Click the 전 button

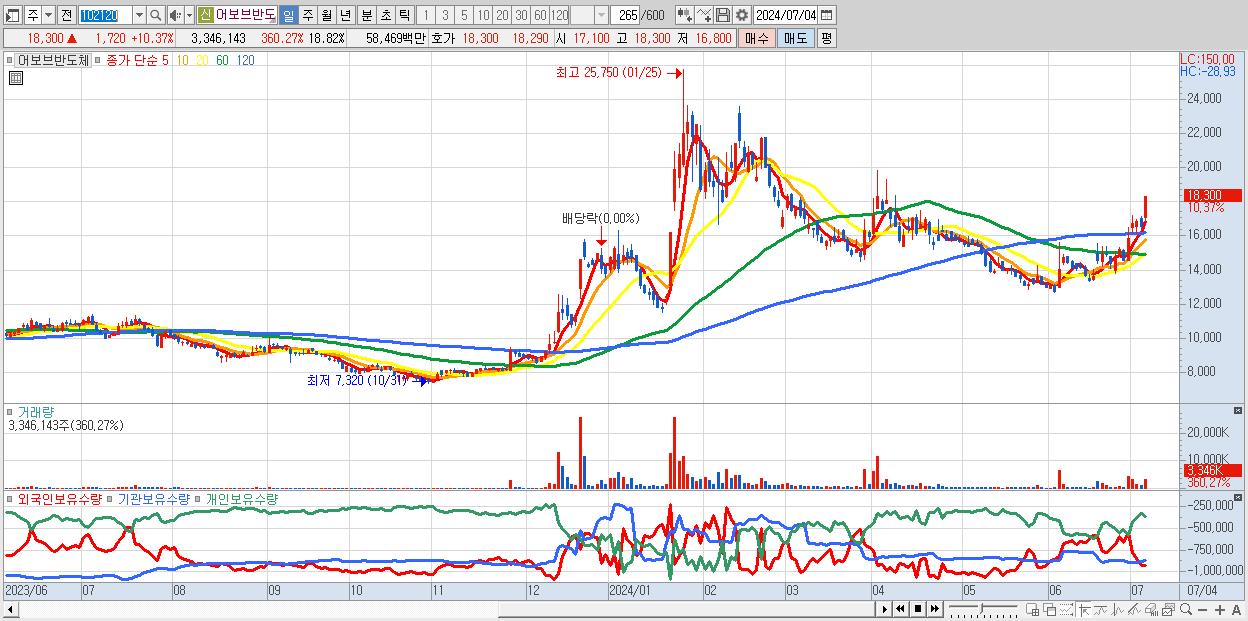click(x=66, y=16)
